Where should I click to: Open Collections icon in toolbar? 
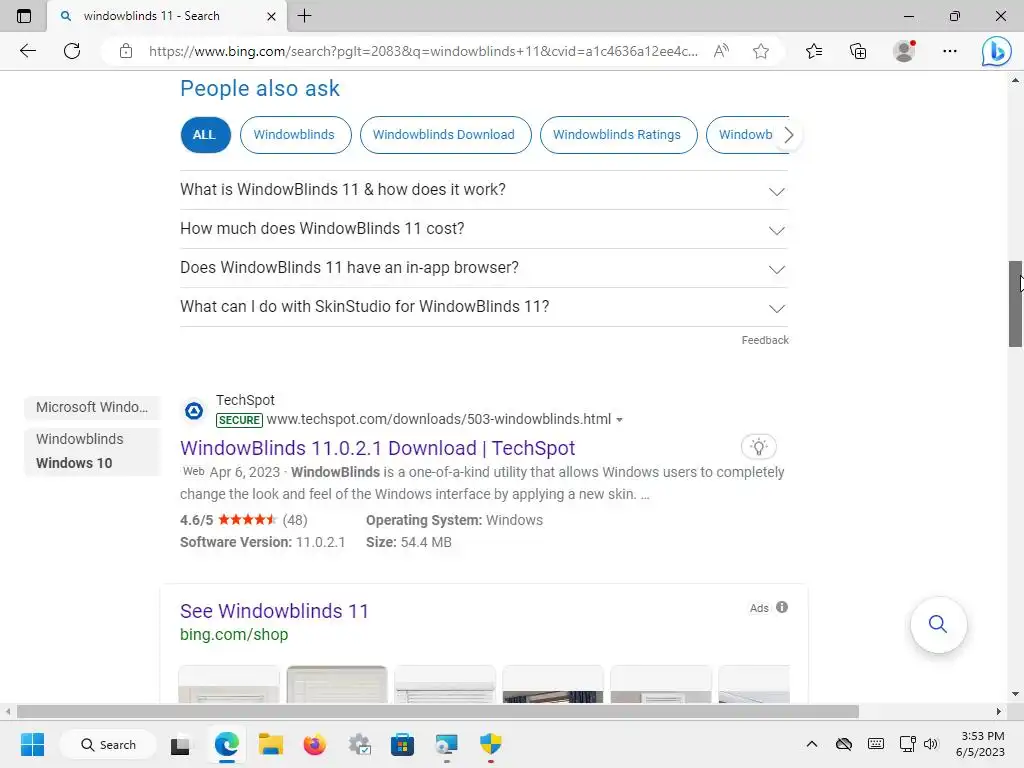858,51
